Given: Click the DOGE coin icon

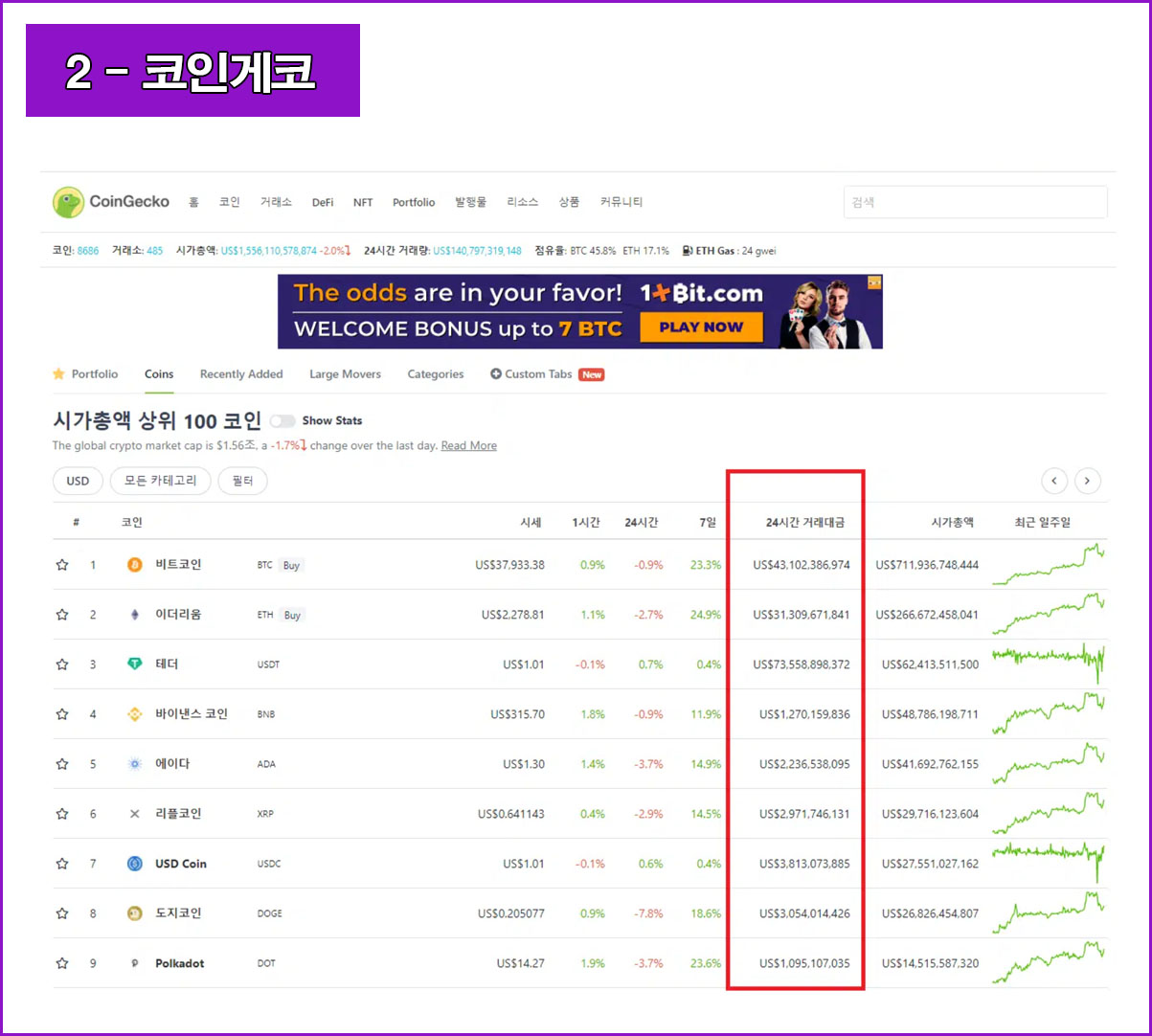Looking at the screenshot, I should tap(135, 913).
